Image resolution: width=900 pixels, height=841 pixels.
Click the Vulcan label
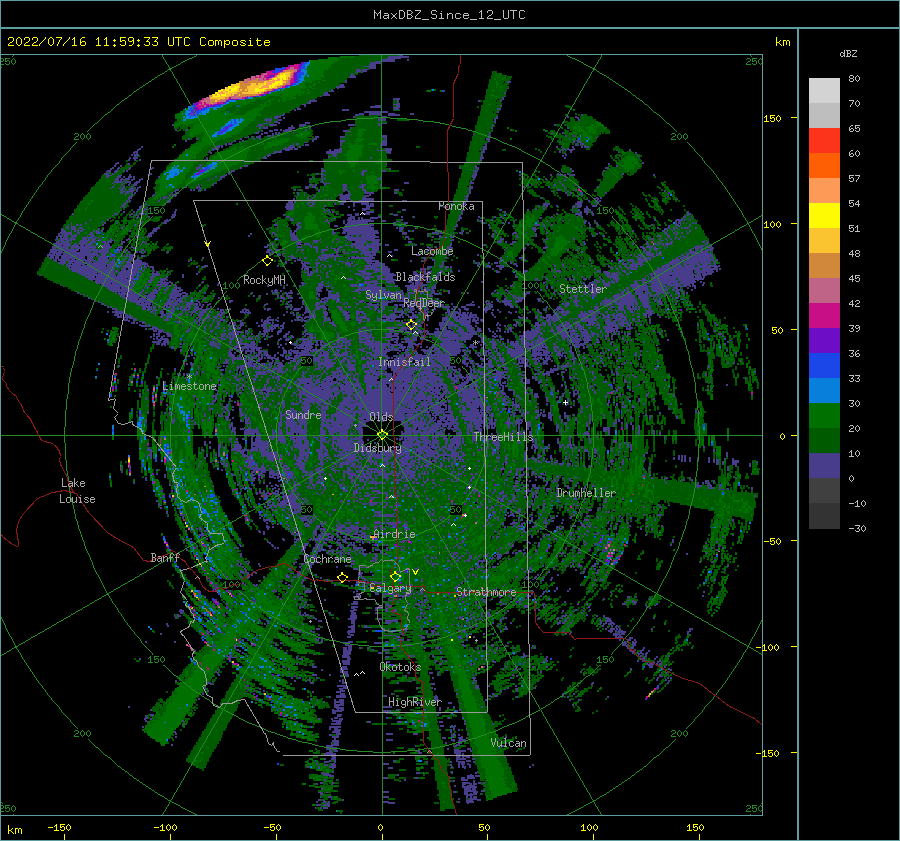(x=509, y=743)
